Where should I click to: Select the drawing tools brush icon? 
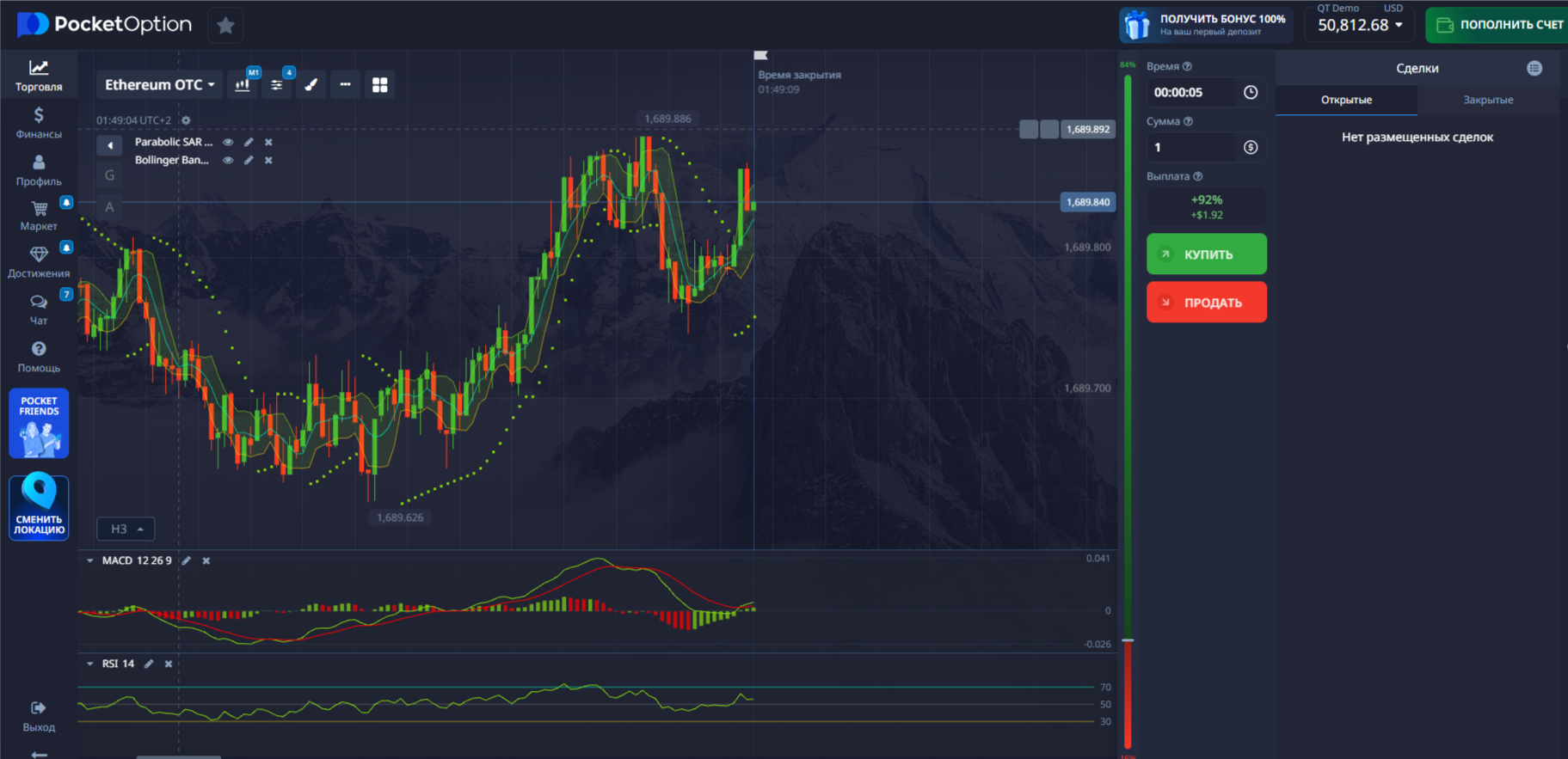click(x=311, y=85)
